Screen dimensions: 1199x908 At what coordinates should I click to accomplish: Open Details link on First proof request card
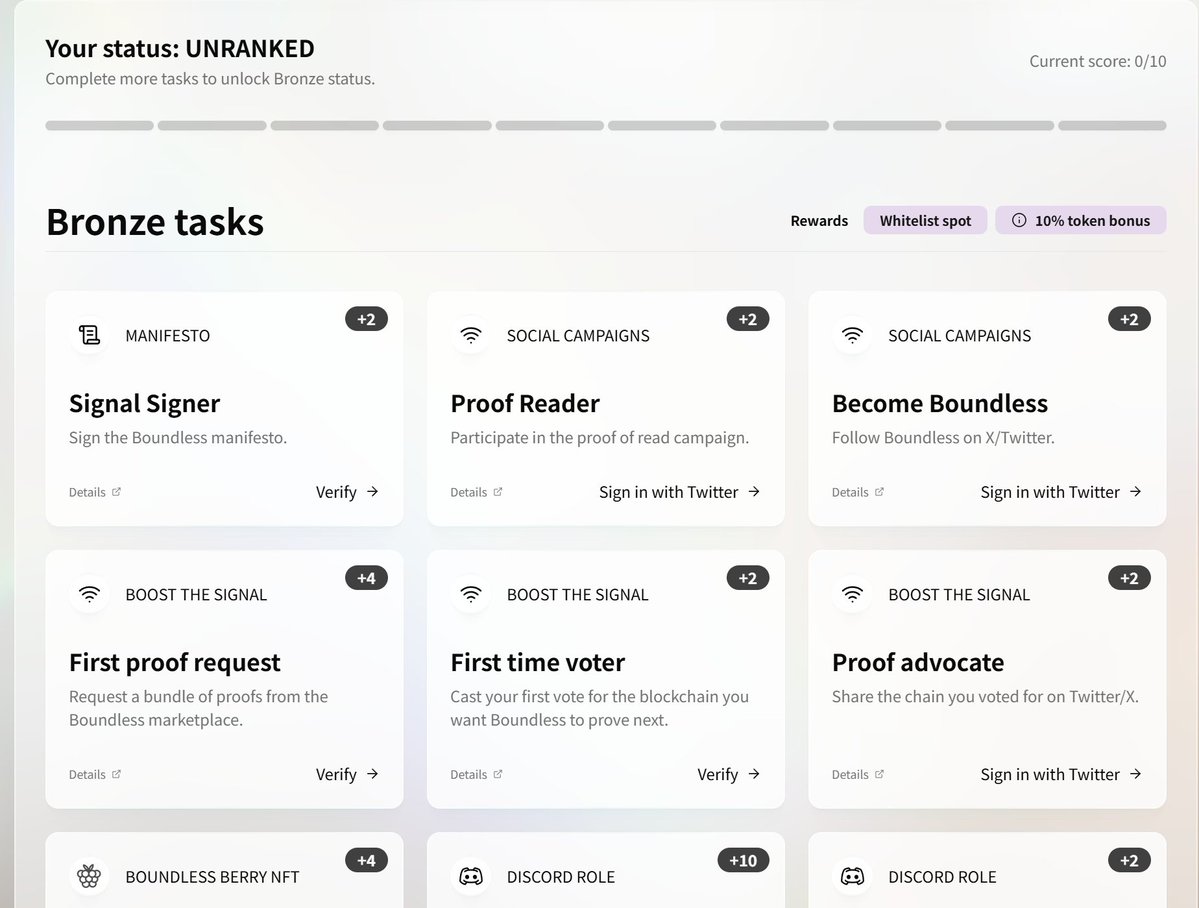(95, 774)
